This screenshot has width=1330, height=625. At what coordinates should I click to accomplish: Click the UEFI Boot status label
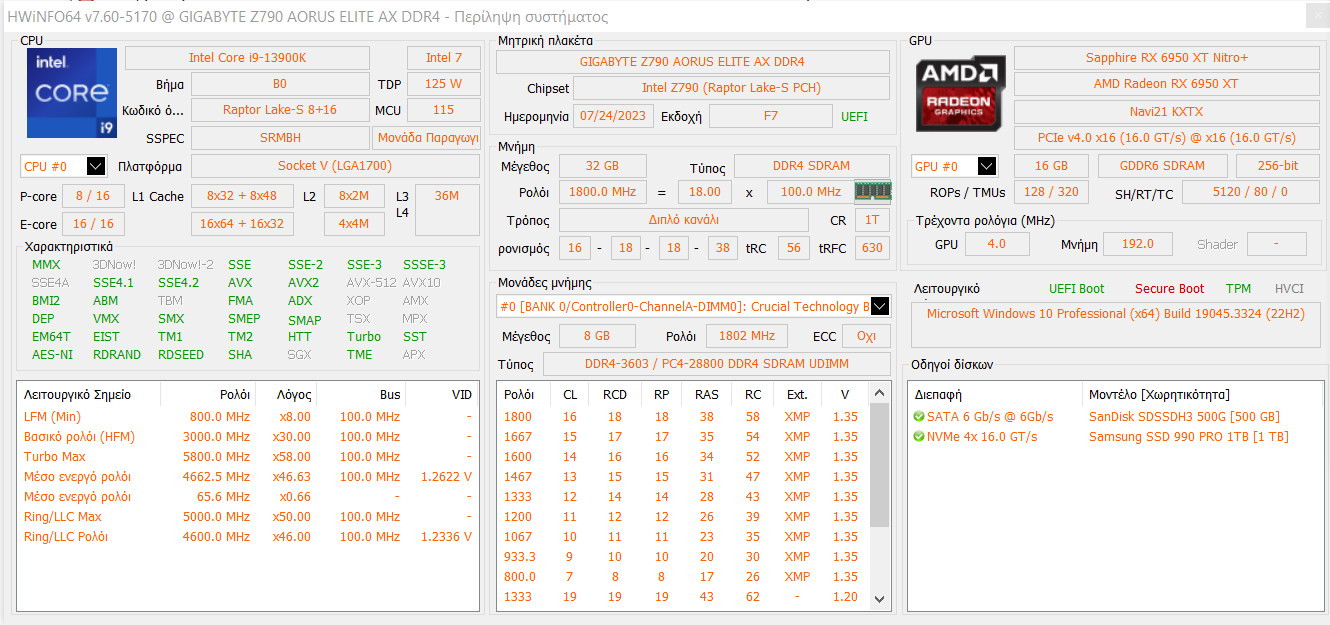pos(1076,289)
